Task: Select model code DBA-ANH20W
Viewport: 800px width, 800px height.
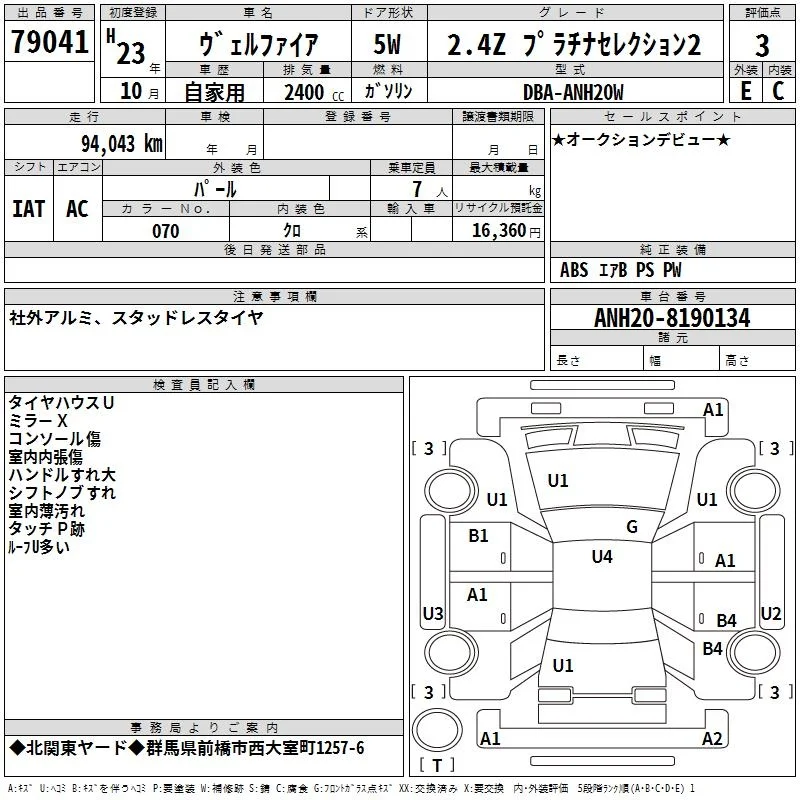Action: click(x=573, y=92)
